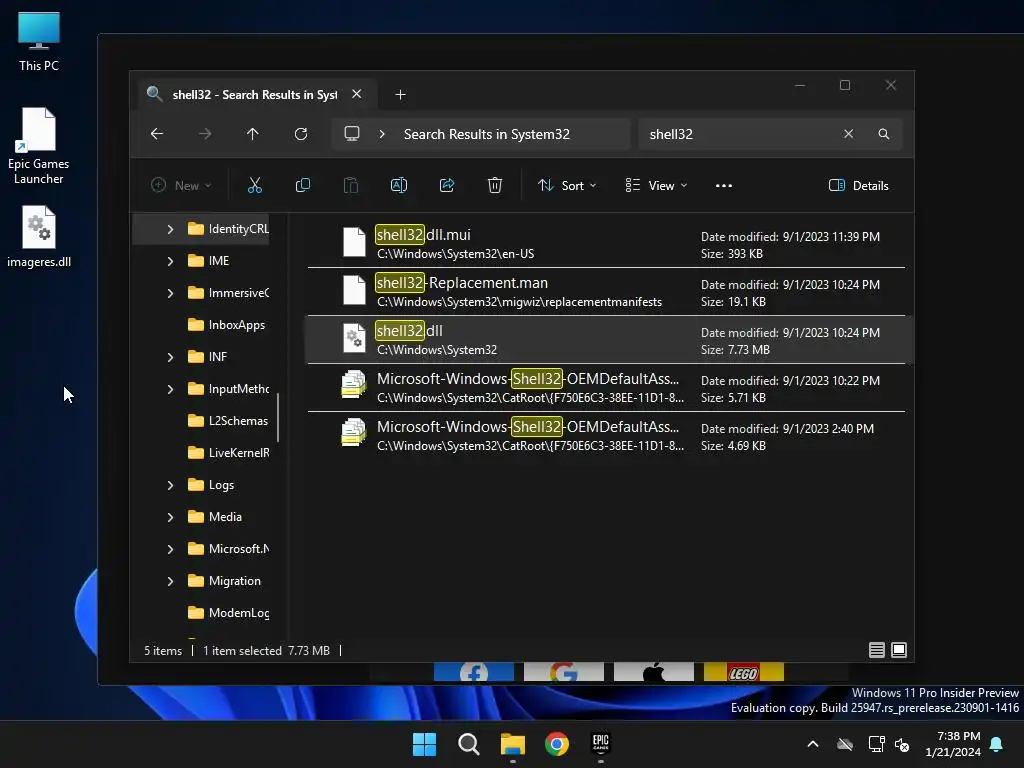Open the clock and date flyout

[x=953, y=744]
